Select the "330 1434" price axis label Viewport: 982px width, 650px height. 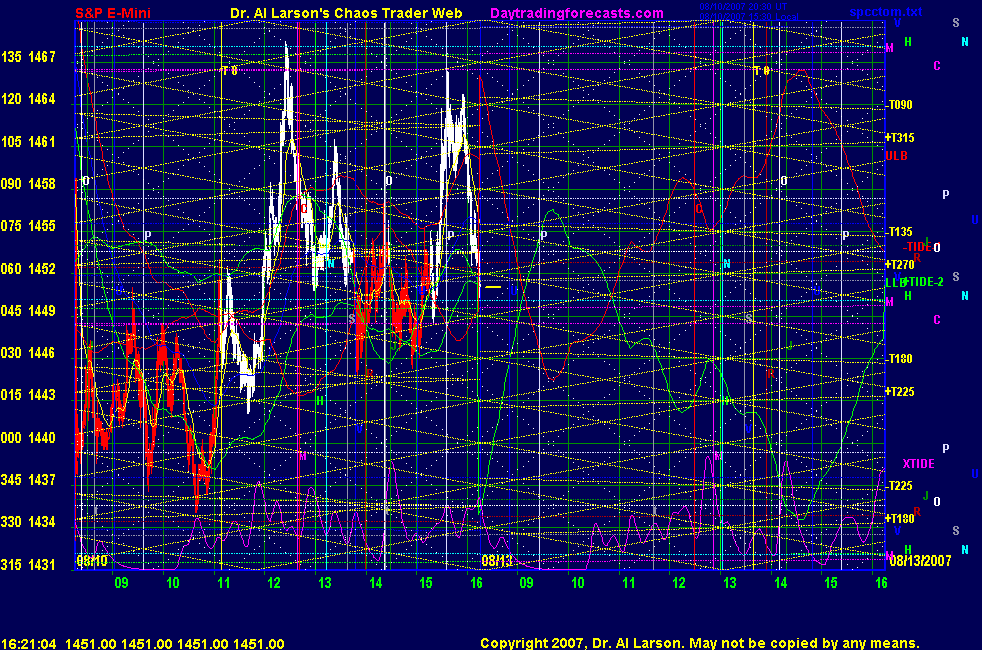click(x=28, y=522)
